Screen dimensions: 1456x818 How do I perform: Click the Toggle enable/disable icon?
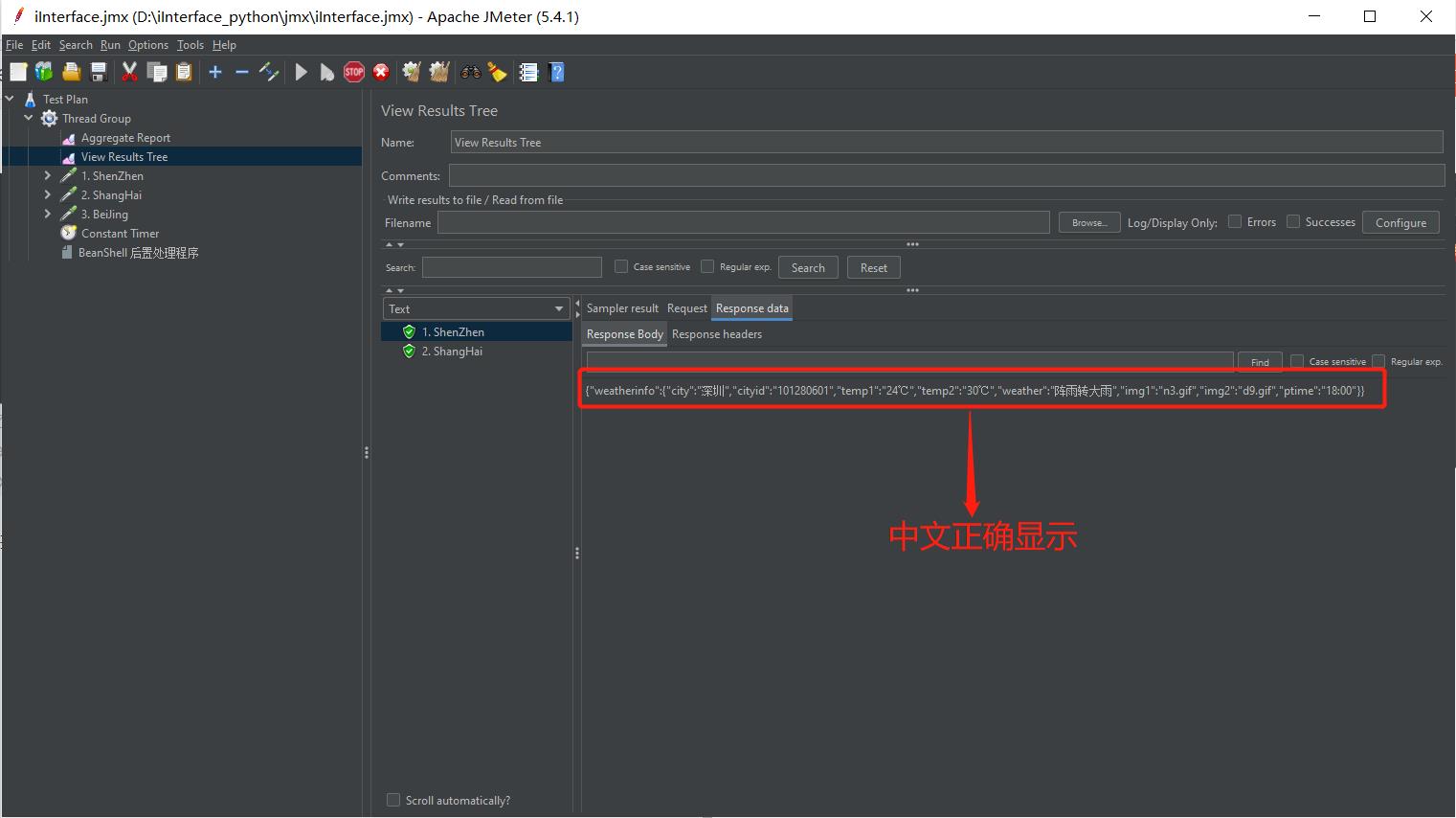click(x=269, y=72)
